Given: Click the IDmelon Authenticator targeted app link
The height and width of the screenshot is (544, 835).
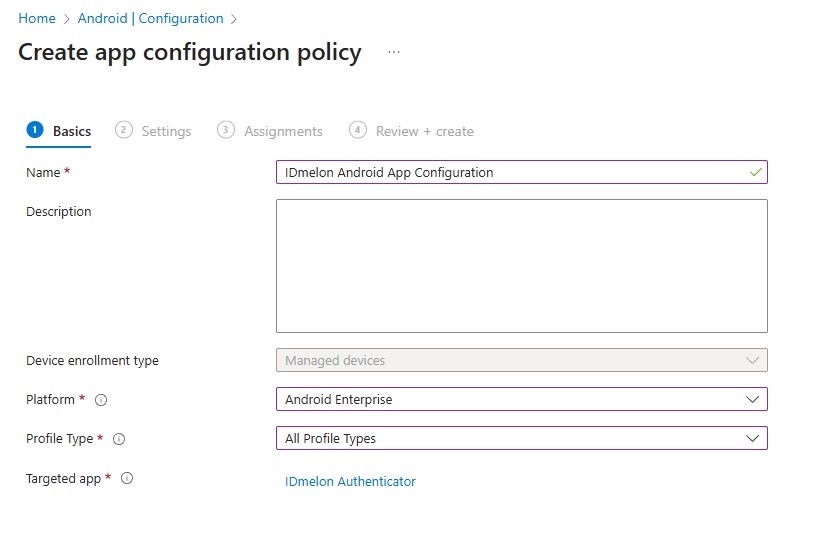Looking at the screenshot, I should click(350, 481).
